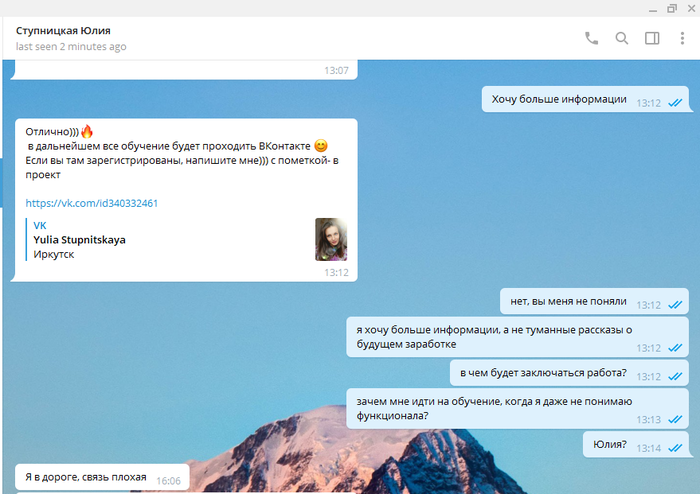The image size is (700, 494).
Task: Open search in this chat
Action: (621, 39)
